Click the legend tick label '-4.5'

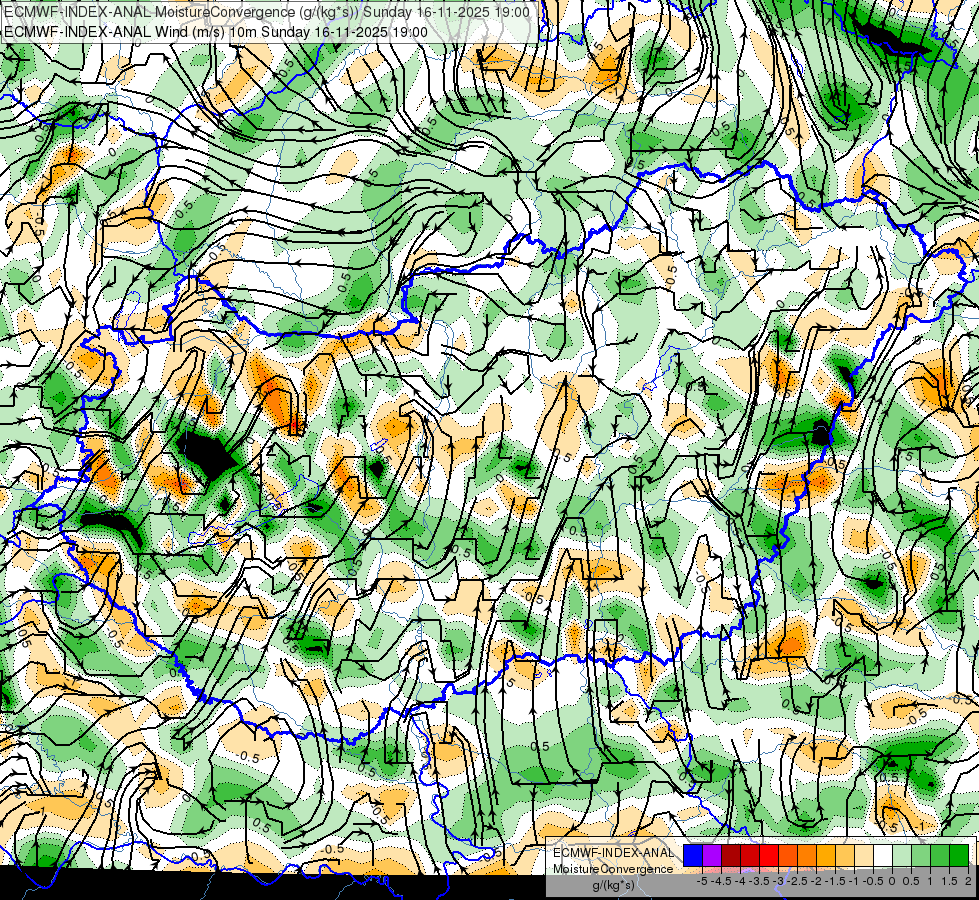tap(722, 881)
